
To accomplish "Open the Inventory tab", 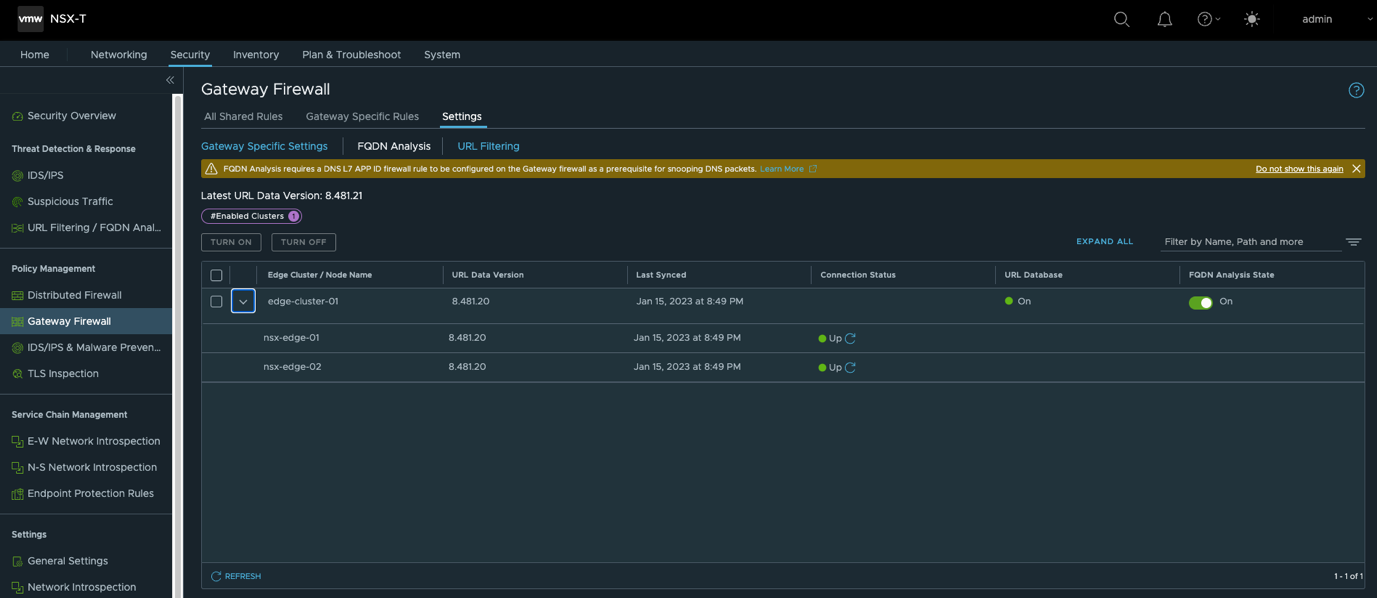I will tap(256, 55).
